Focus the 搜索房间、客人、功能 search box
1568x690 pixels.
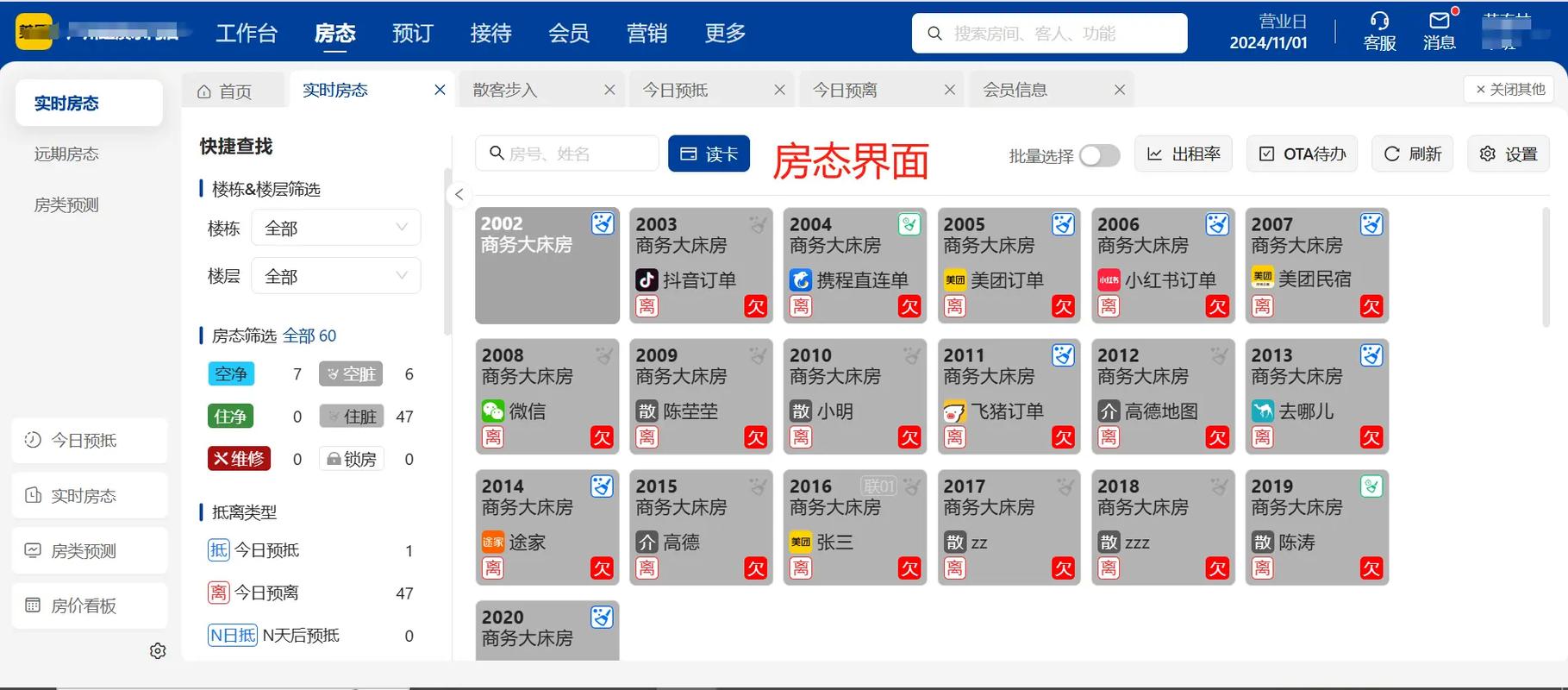tap(1049, 33)
